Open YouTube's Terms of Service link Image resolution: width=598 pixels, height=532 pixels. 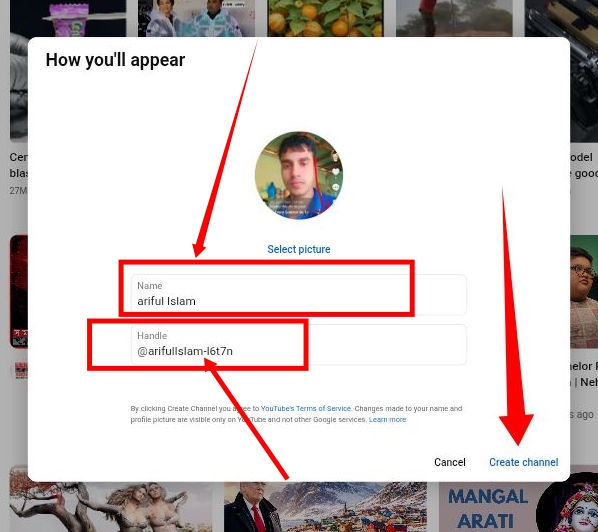pos(305,408)
